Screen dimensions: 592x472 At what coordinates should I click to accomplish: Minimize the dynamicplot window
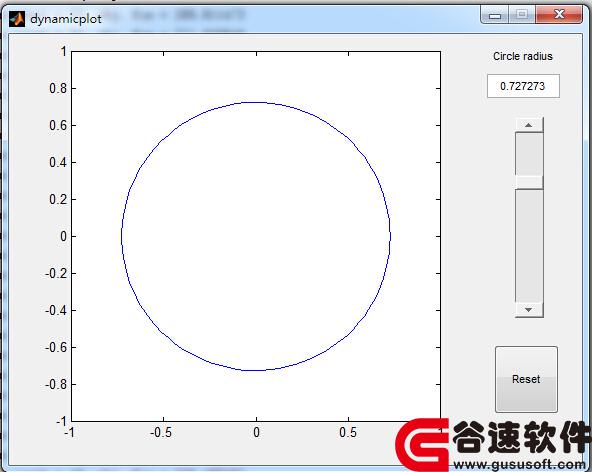click(x=495, y=15)
